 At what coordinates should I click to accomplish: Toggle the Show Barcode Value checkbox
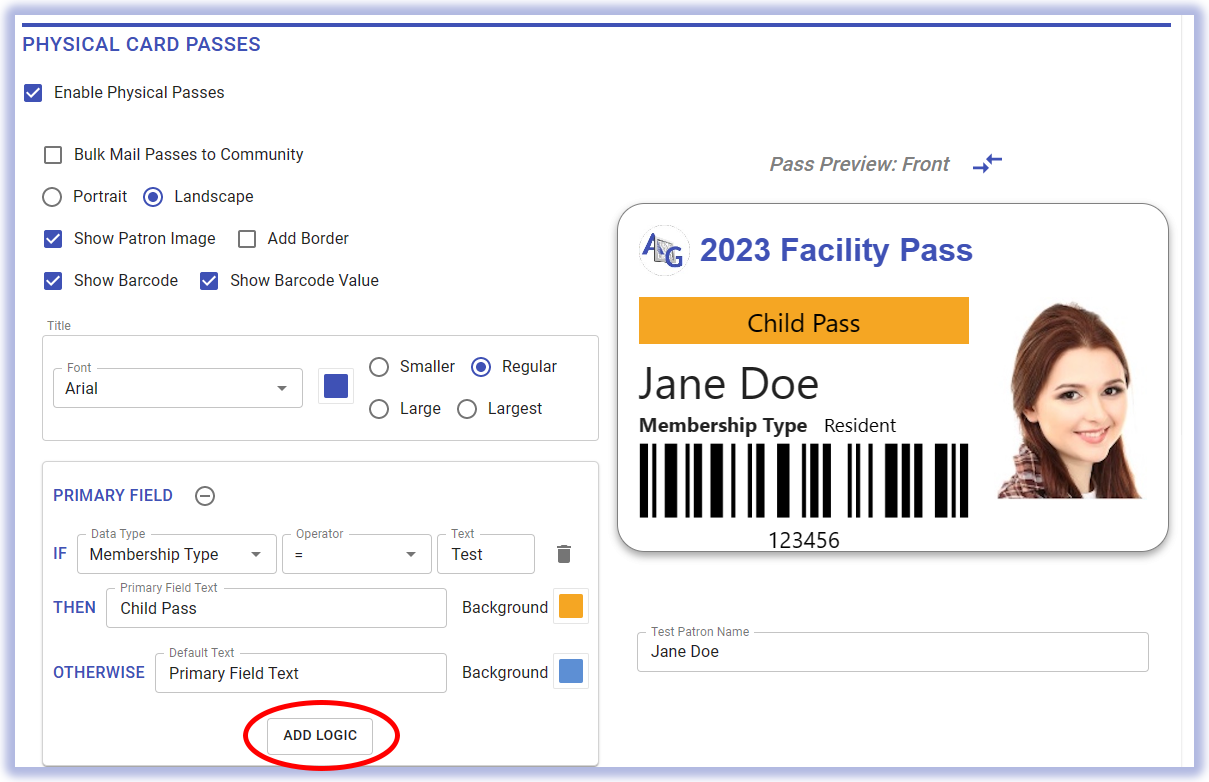pos(209,281)
